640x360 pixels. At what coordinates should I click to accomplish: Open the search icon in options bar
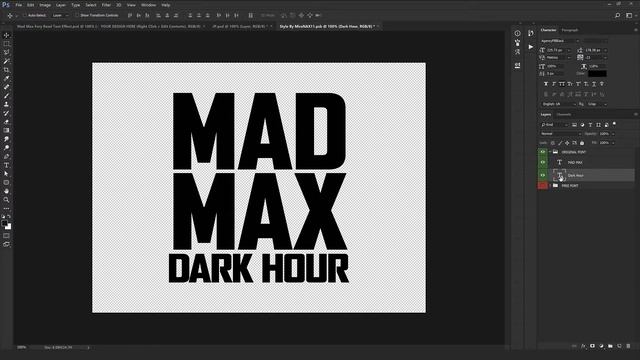click(618, 16)
